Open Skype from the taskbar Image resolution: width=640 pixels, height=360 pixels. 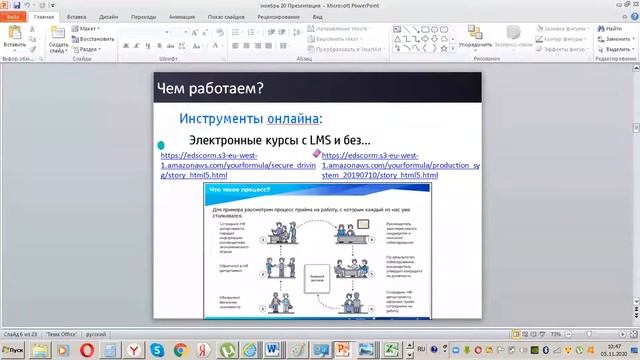click(x=157, y=350)
